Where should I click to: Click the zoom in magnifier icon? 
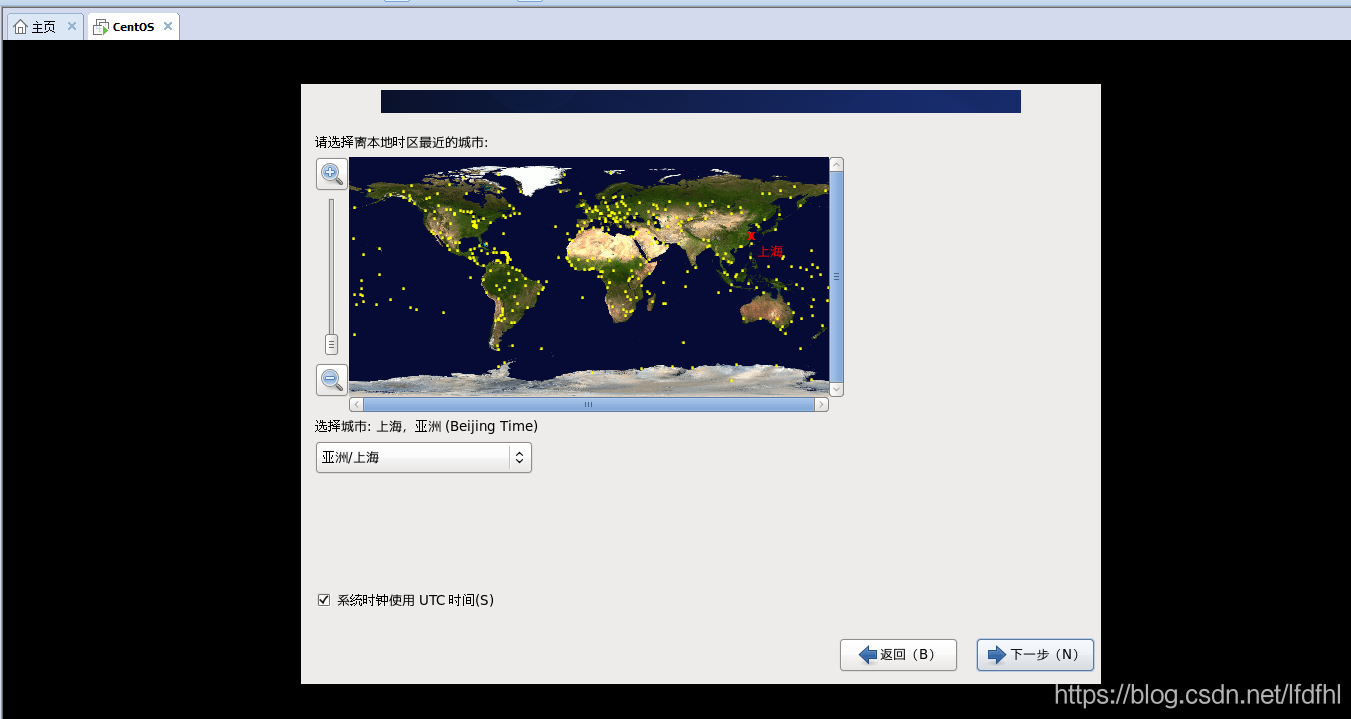point(332,174)
